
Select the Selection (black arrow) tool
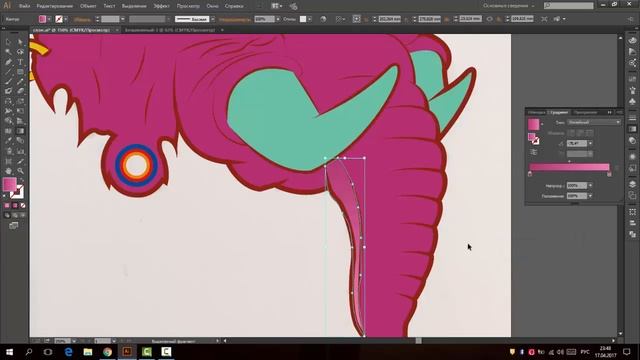pos(8,42)
